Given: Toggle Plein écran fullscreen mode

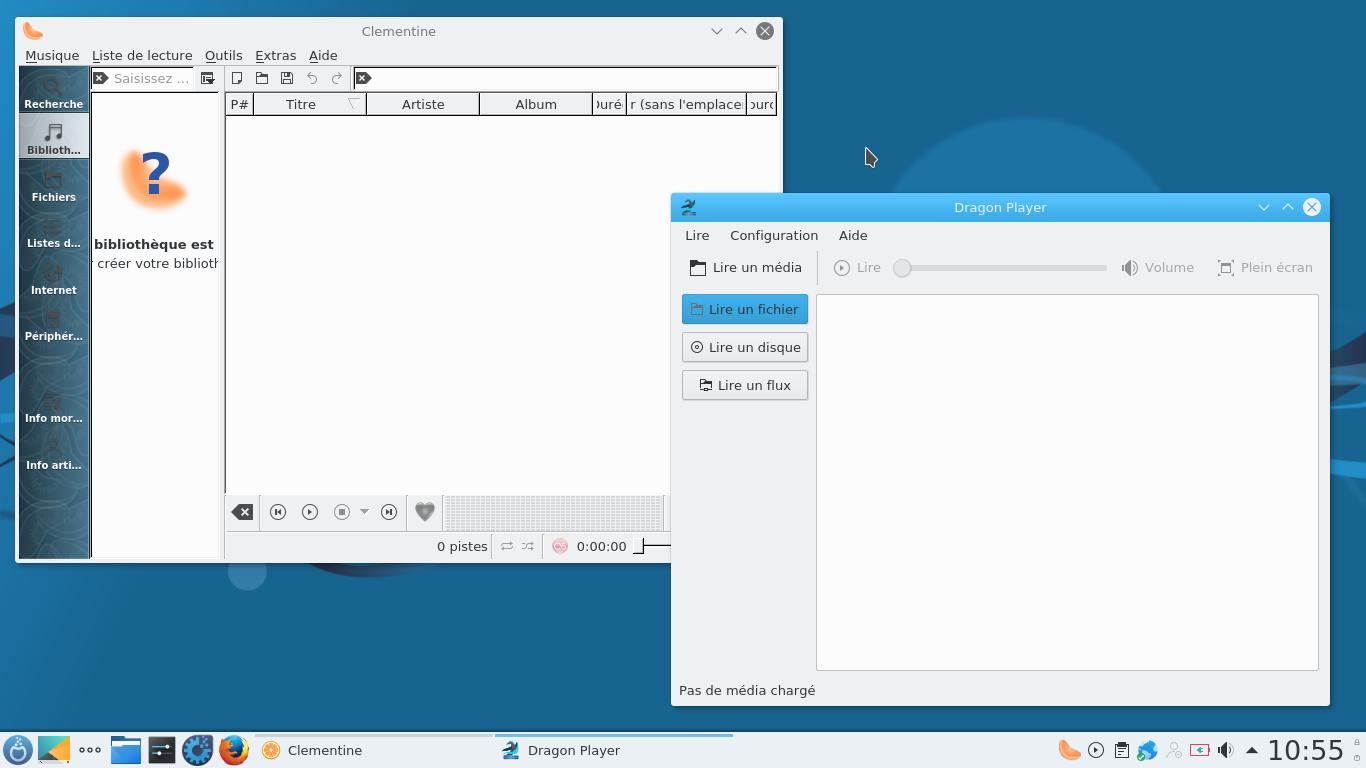Looking at the screenshot, I should [1265, 267].
